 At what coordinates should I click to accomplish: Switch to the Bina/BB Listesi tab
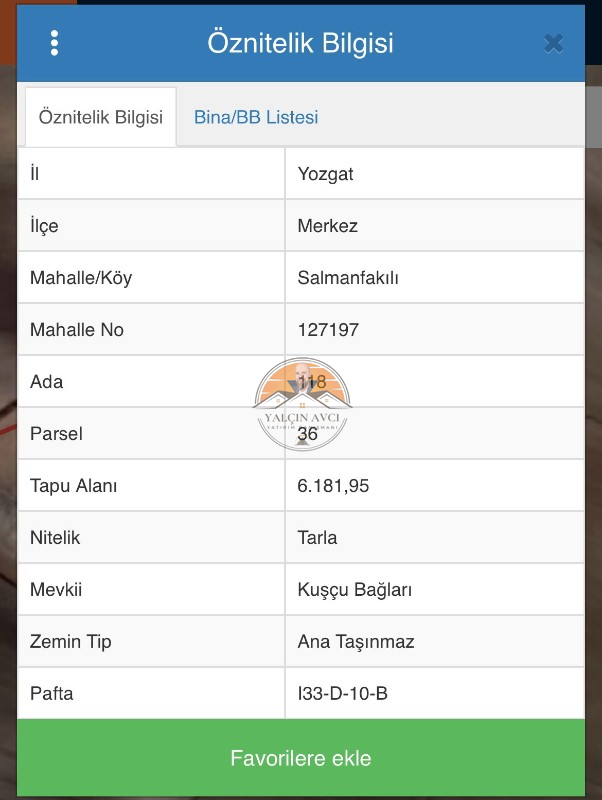(256, 117)
